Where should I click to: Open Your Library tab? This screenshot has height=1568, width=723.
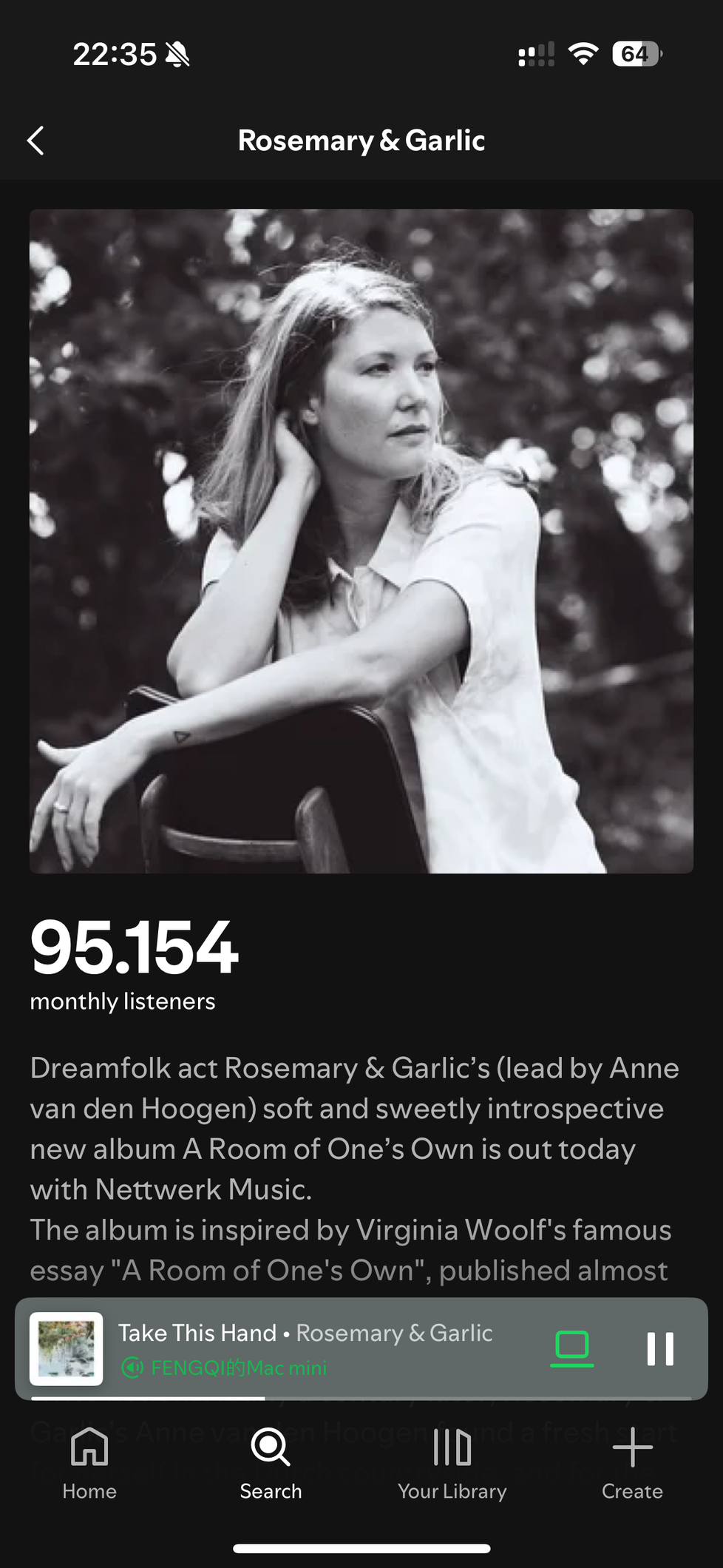[452, 1463]
